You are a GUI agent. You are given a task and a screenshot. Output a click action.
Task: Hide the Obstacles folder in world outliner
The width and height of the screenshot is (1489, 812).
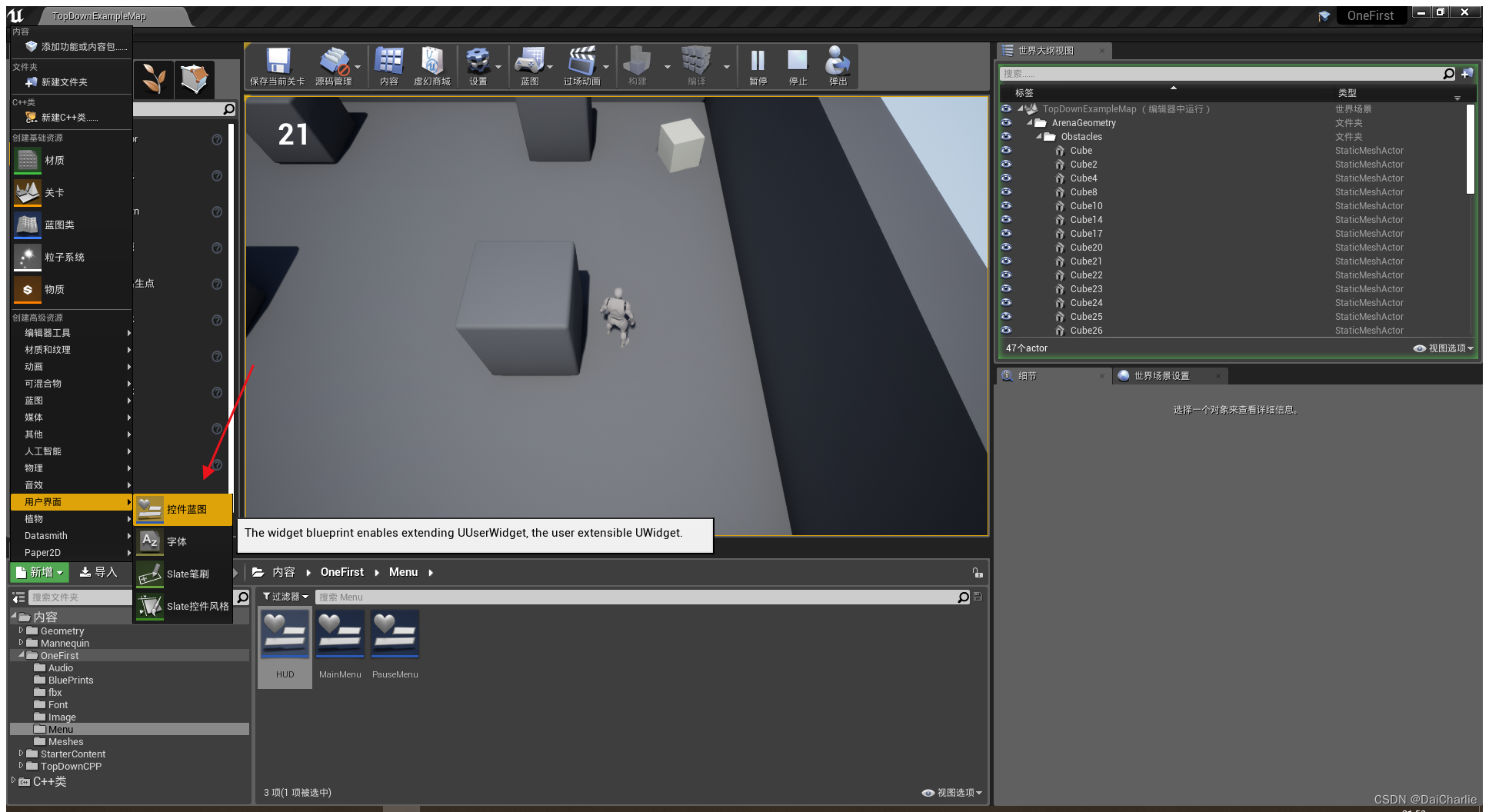pyautogui.click(x=1006, y=136)
